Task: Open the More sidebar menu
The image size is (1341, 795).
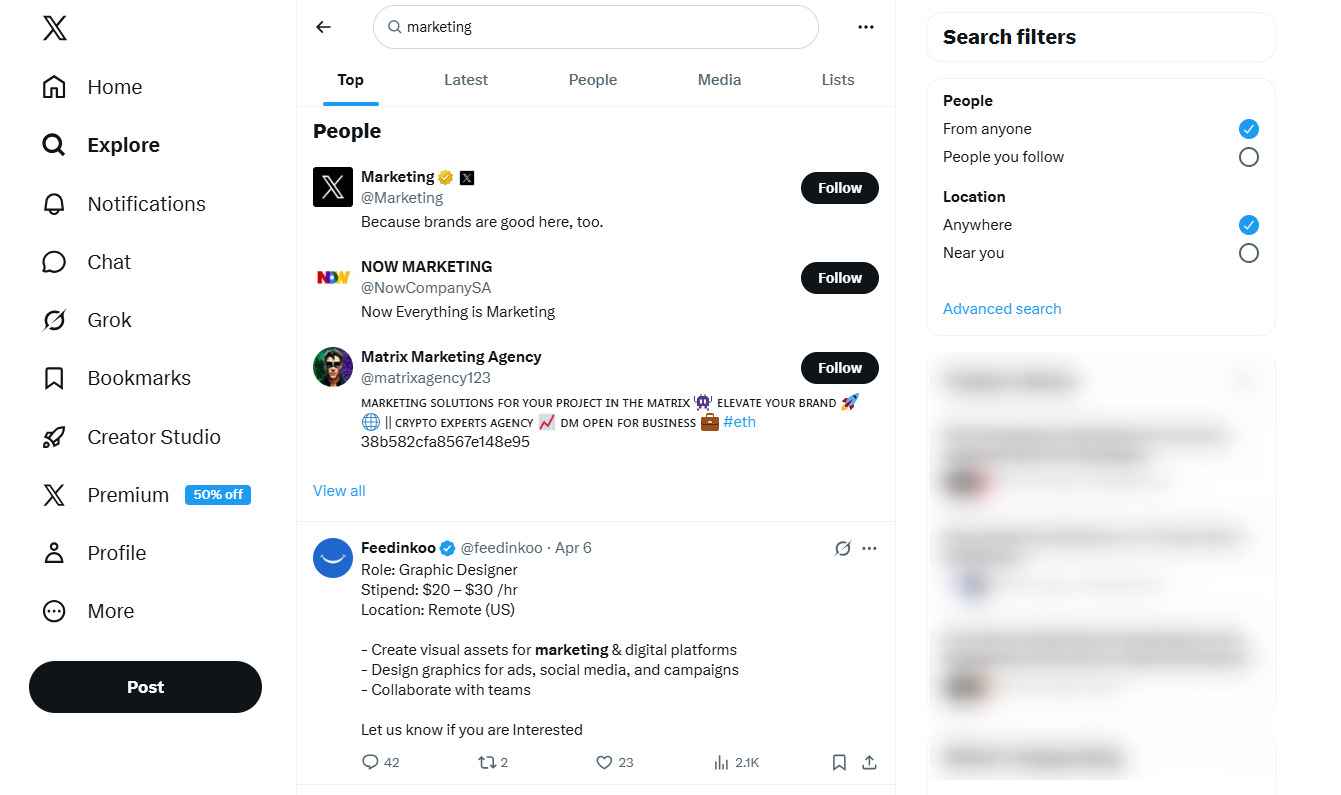Action: pos(110,611)
